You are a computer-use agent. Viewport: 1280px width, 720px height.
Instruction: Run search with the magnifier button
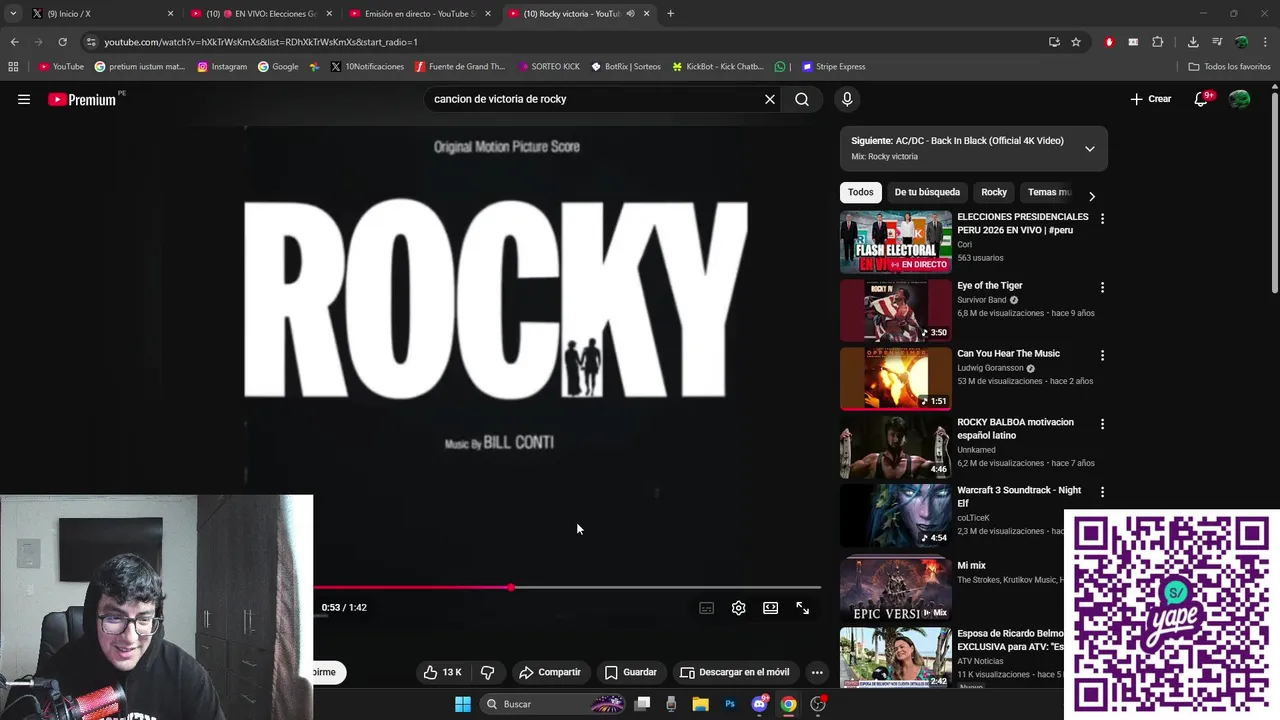(x=802, y=99)
